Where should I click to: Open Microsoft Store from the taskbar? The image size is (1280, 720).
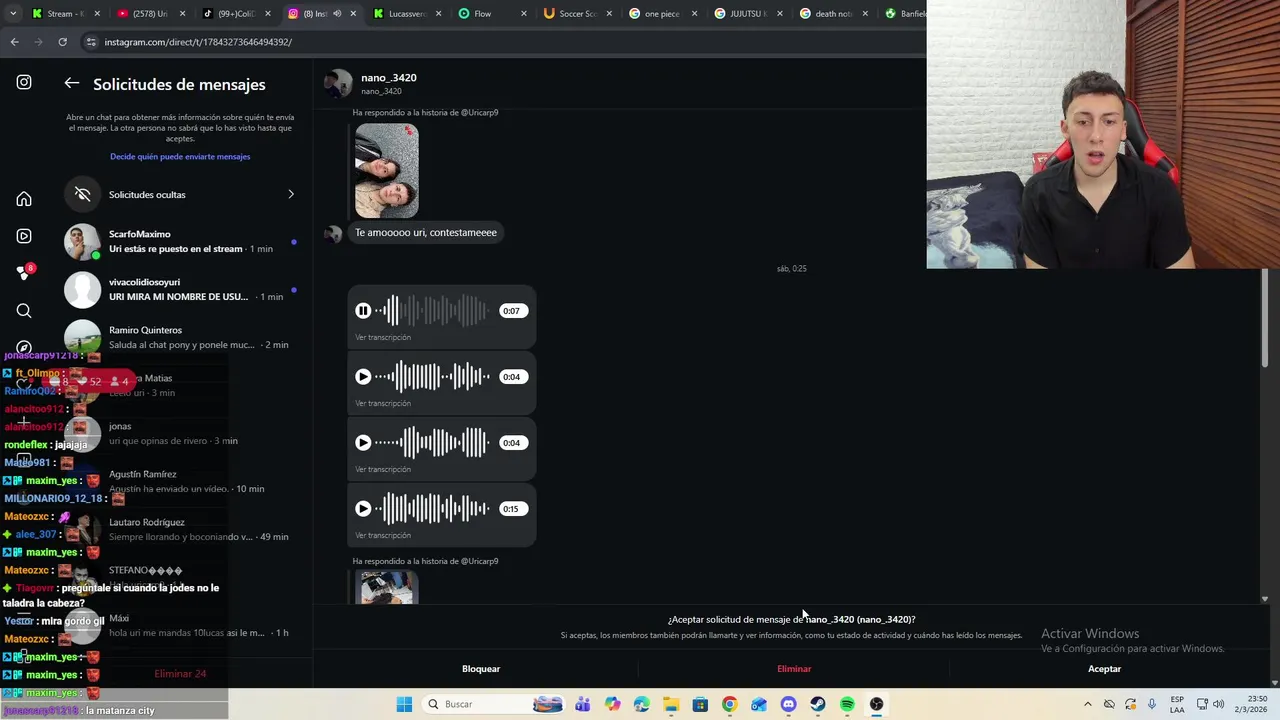(700, 704)
